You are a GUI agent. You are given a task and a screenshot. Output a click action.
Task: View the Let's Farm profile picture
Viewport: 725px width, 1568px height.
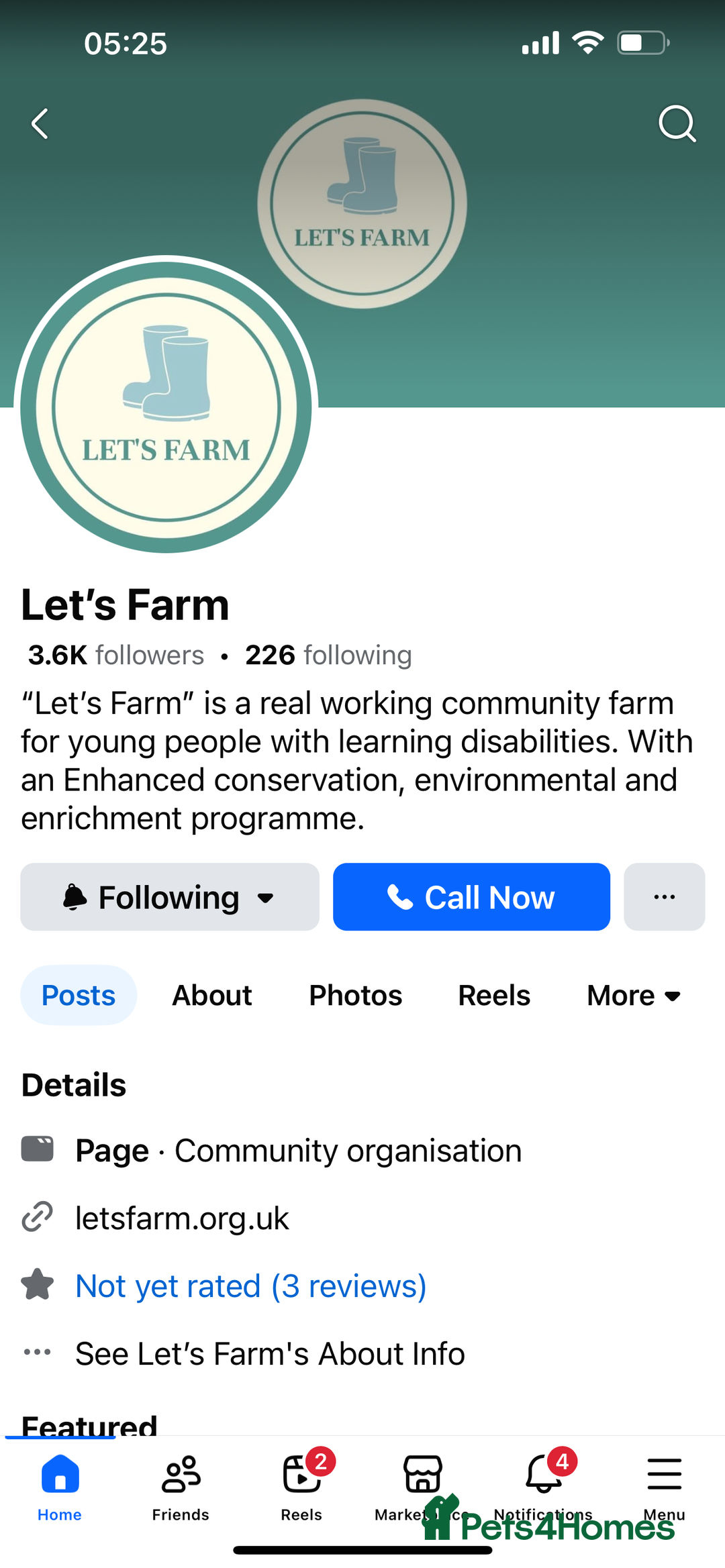[166, 406]
